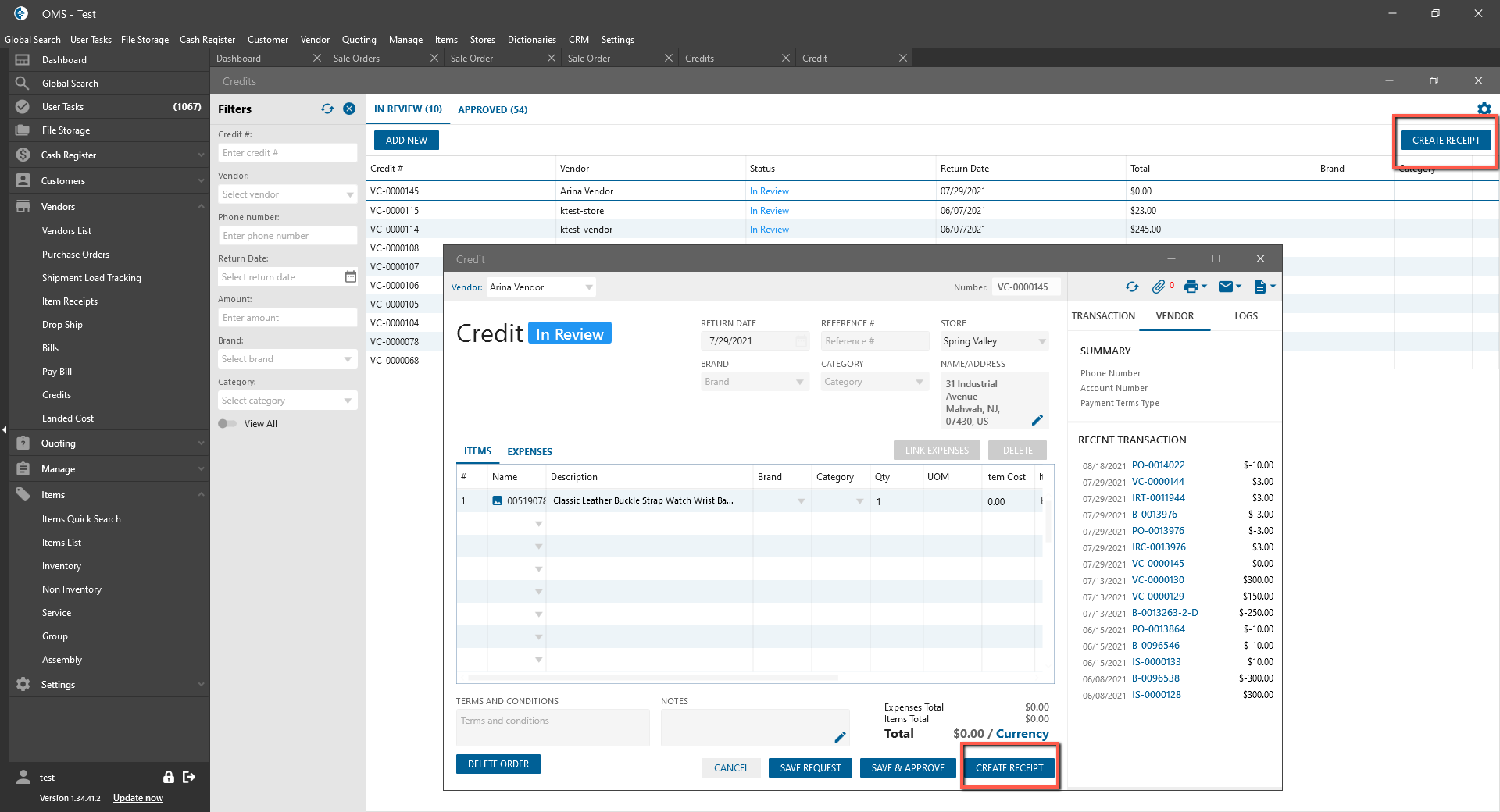Switch to the APPROVED (54) tab

(x=492, y=110)
